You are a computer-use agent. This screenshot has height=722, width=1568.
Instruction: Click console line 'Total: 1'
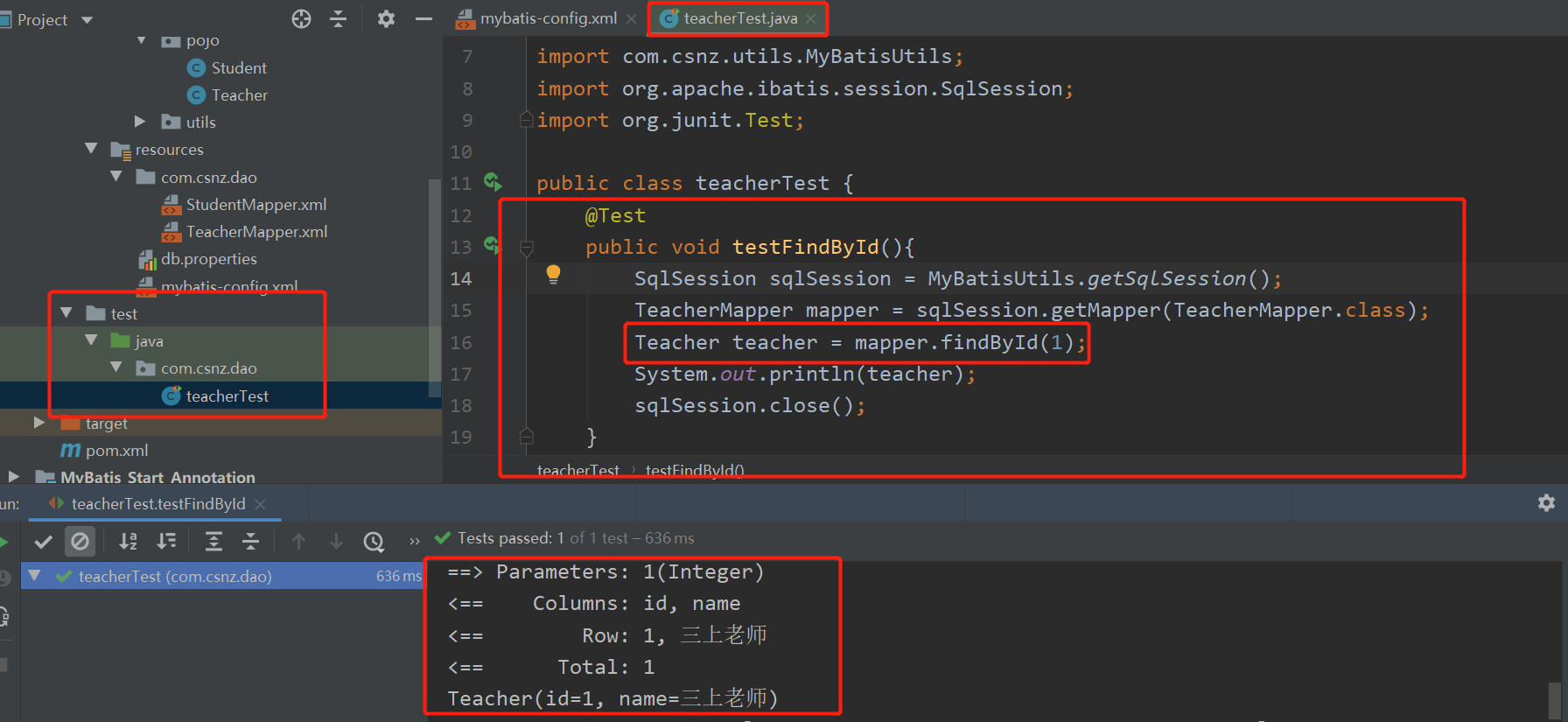605,668
